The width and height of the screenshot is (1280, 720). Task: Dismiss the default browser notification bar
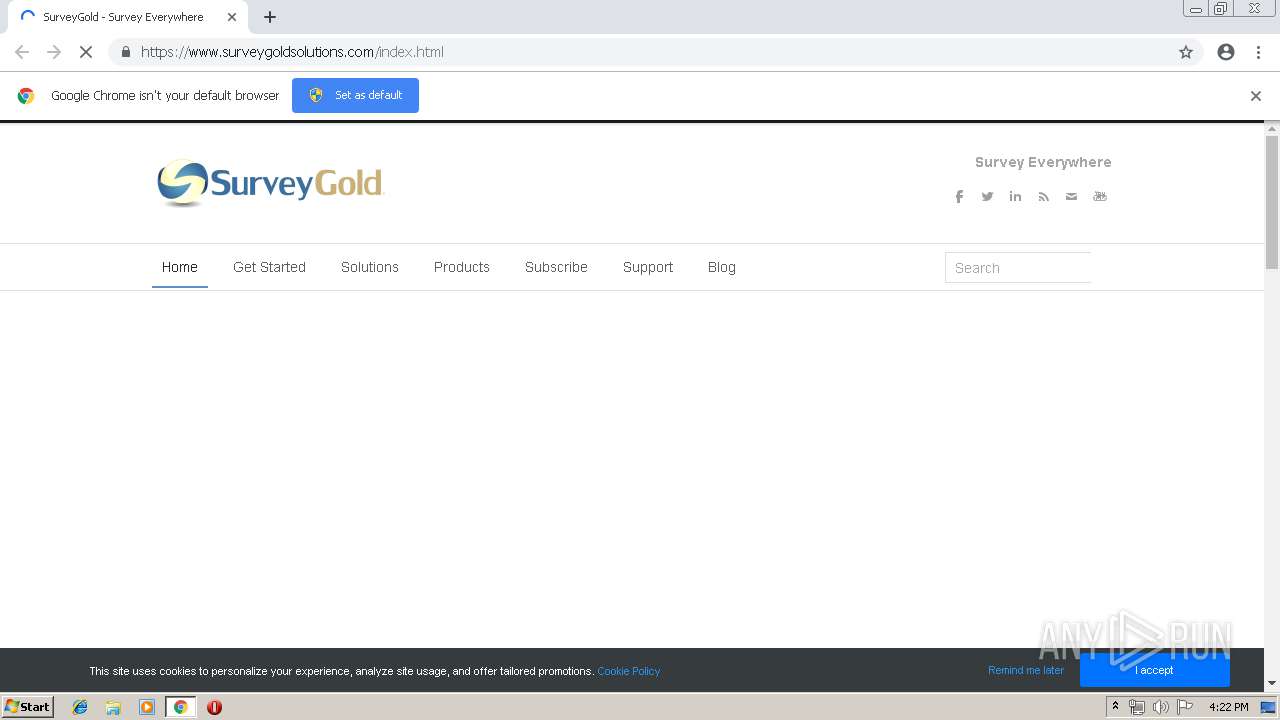[1256, 96]
